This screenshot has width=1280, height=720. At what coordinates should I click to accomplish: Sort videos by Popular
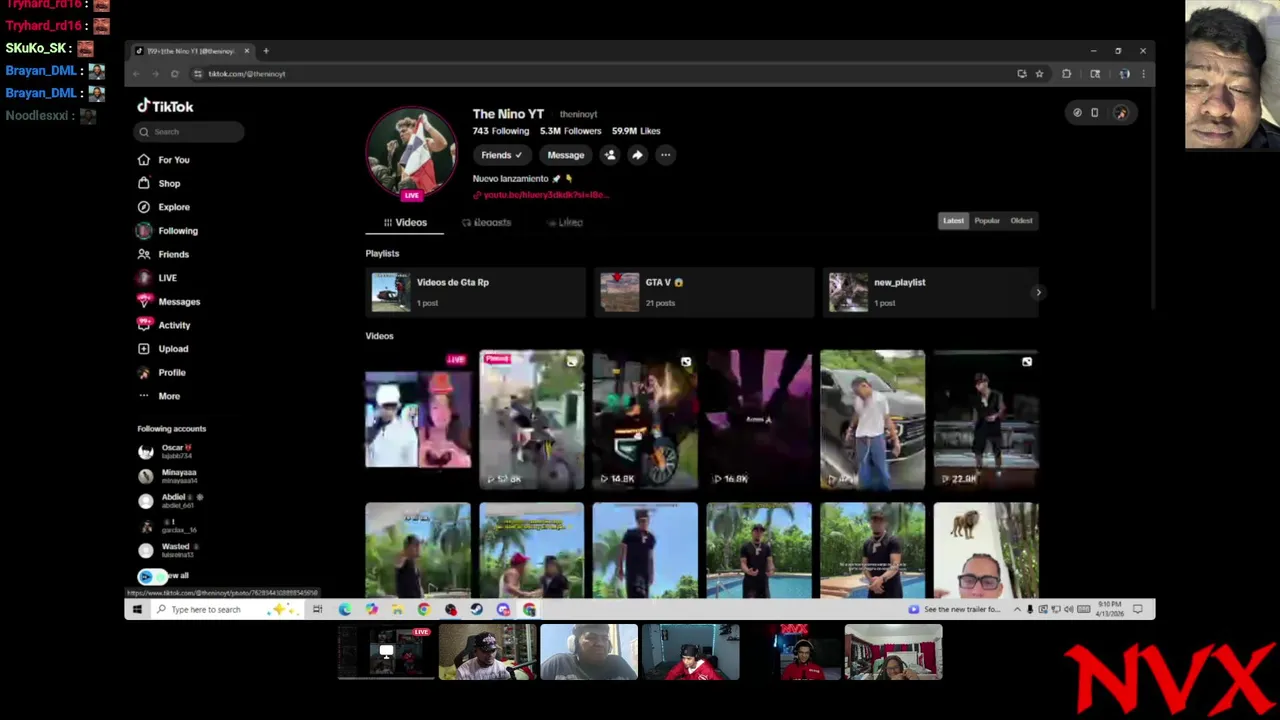tap(987, 221)
